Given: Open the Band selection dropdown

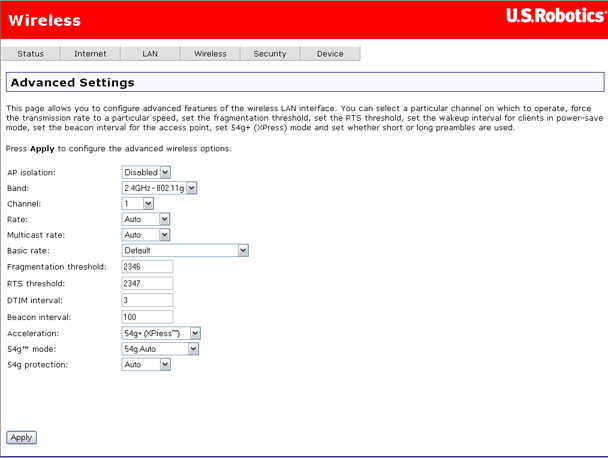Looking at the screenshot, I should click(159, 188).
